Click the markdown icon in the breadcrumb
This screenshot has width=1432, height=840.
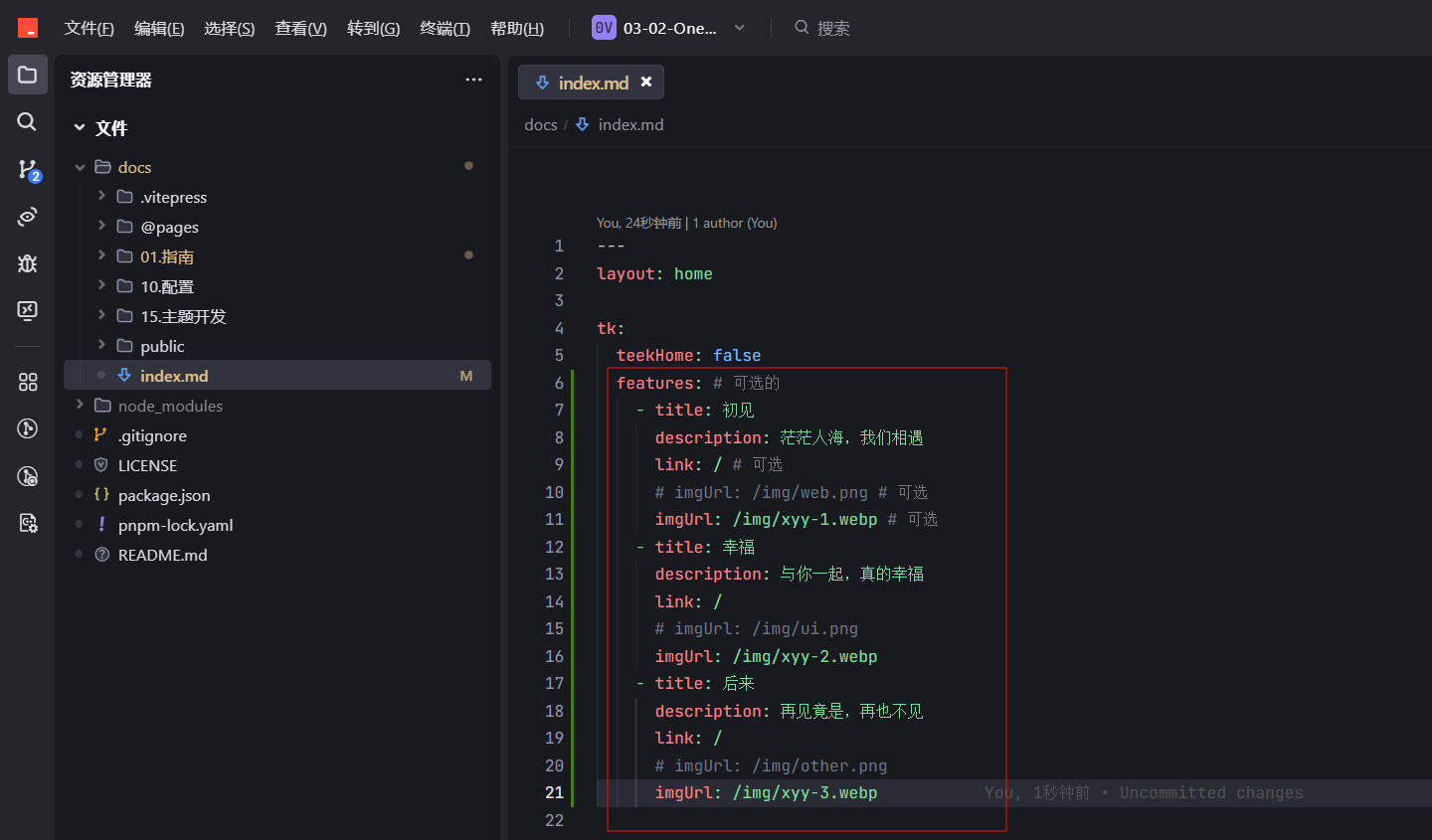coord(582,124)
